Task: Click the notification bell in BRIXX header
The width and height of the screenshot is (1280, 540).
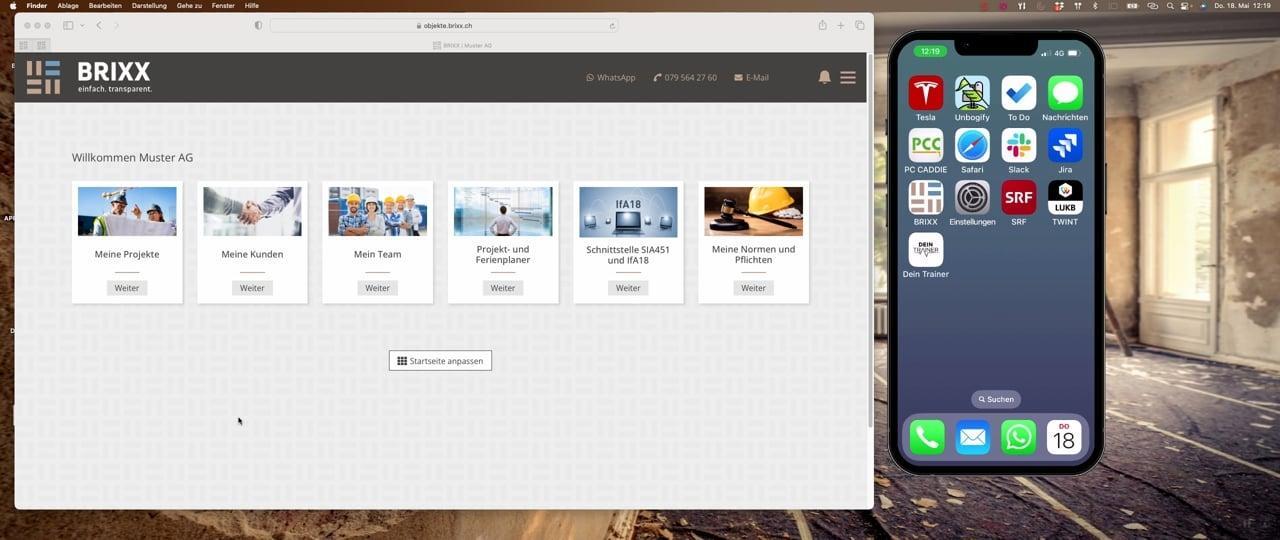Action: click(825, 77)
